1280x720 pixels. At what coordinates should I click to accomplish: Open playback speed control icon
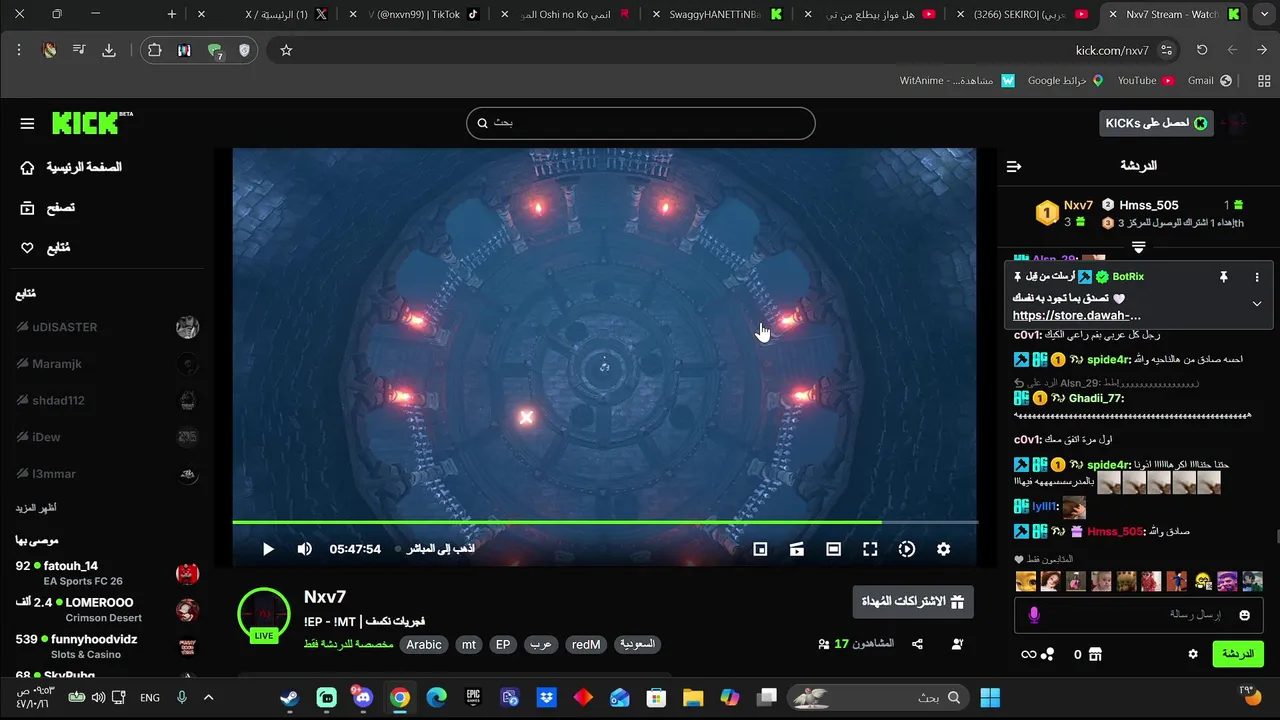907,549
